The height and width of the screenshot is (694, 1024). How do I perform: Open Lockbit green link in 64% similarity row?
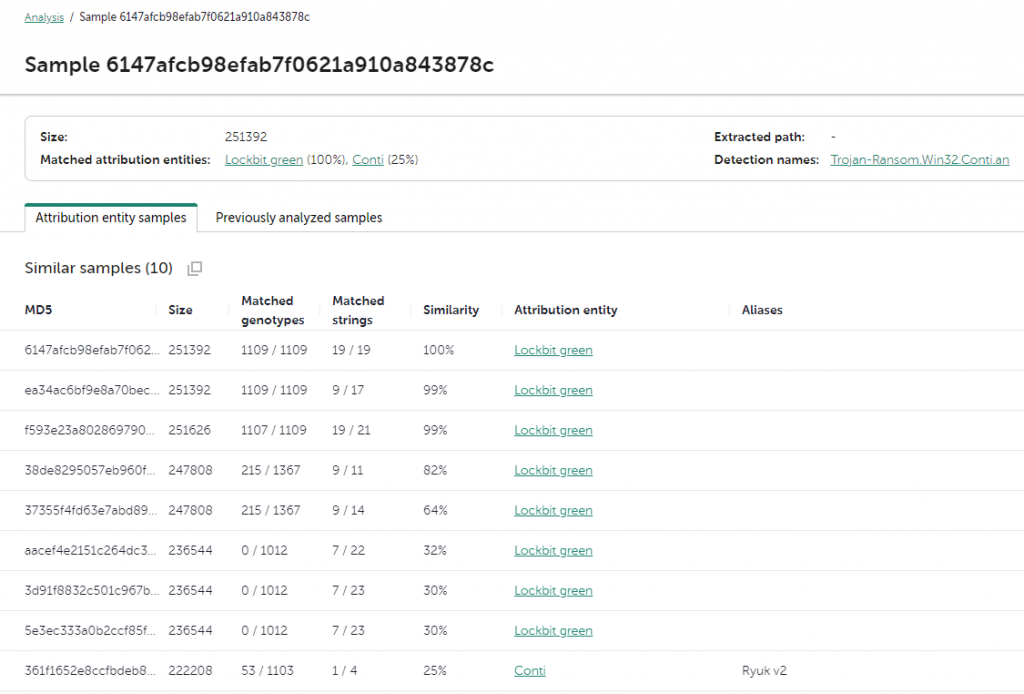click(x=553, y=511)
